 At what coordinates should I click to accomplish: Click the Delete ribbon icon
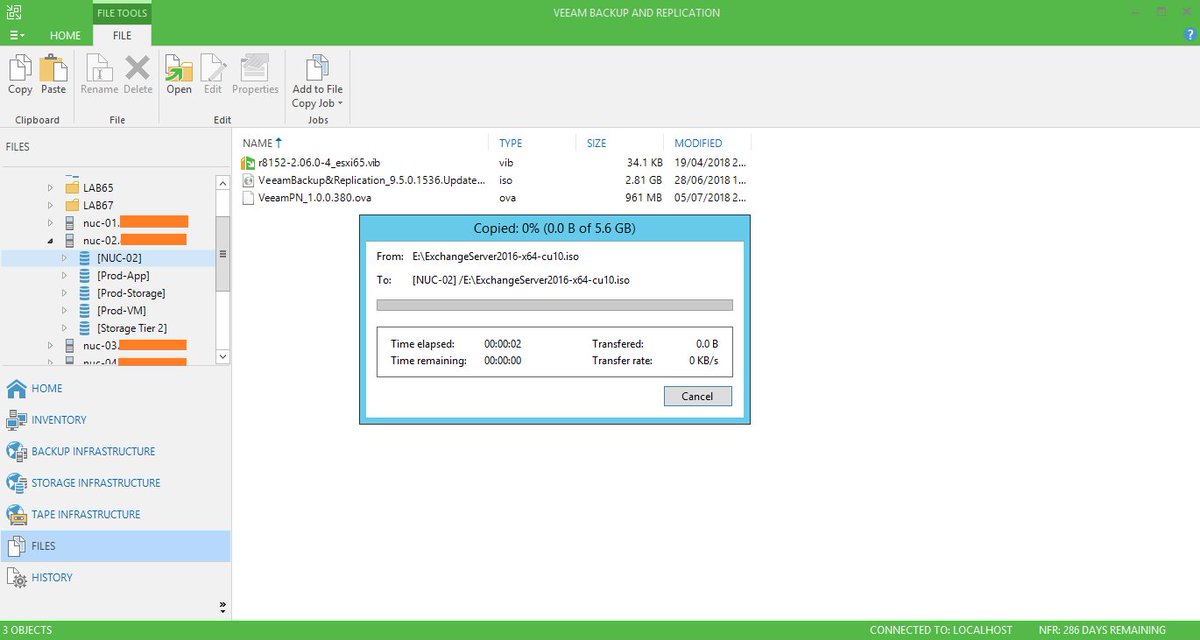coord(138,75)
